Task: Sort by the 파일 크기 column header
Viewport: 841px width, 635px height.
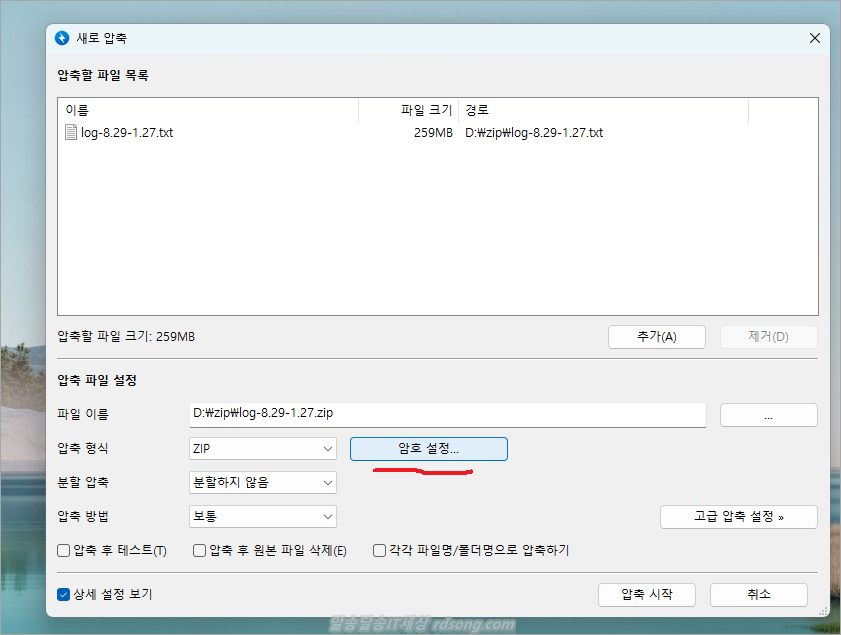Action: tap(425, 110)
